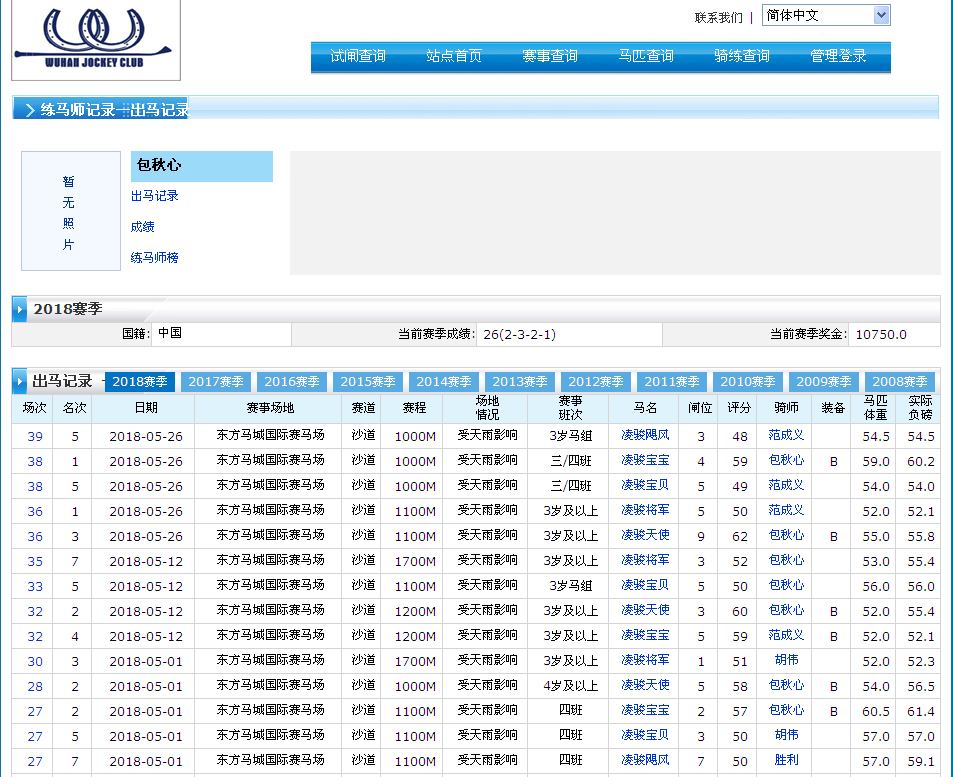The height and width of the screenshot is (777, 953).
Task: Open 赛事查询 navigation menu
Action: 550,56
